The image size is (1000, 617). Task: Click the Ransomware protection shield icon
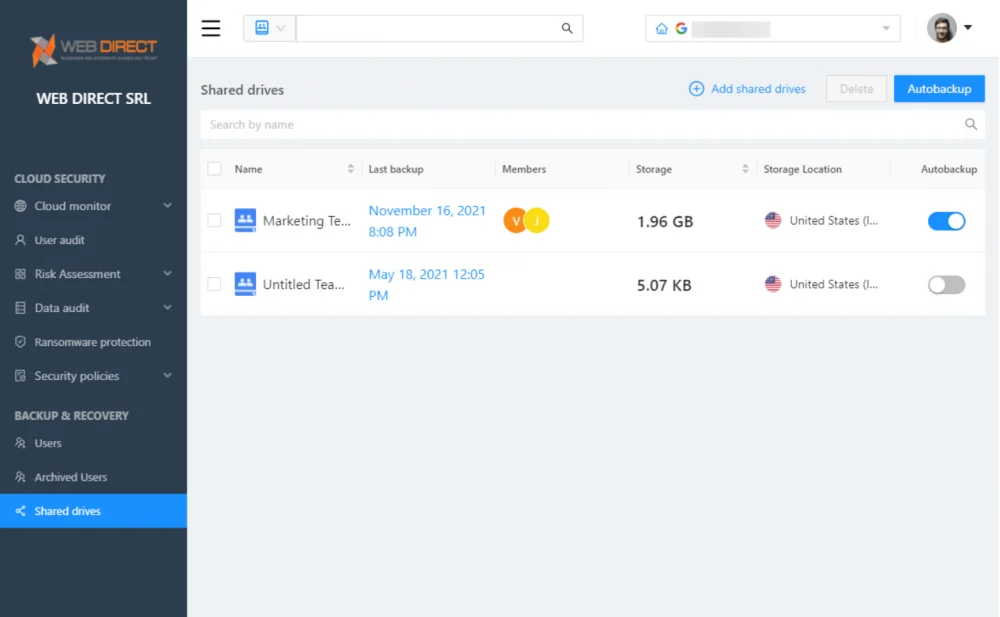(20, 342)
